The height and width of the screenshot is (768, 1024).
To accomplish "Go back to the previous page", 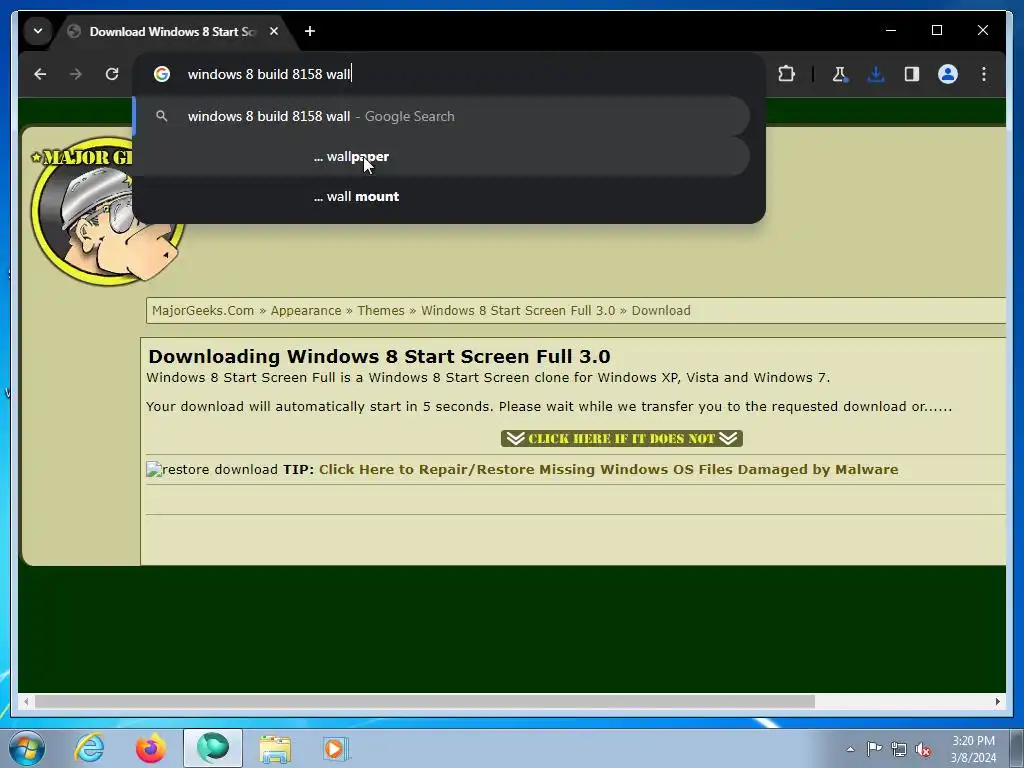I will 40,74.
